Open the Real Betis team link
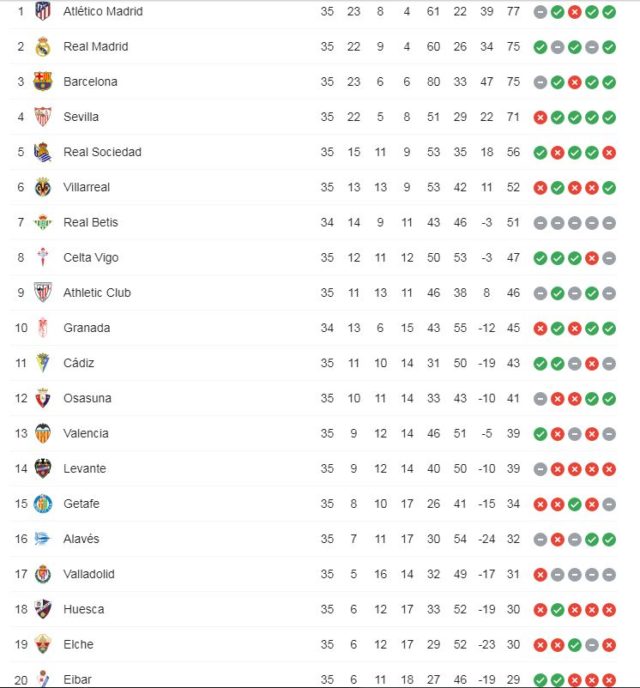640x688 pixels. coord(90,222)
